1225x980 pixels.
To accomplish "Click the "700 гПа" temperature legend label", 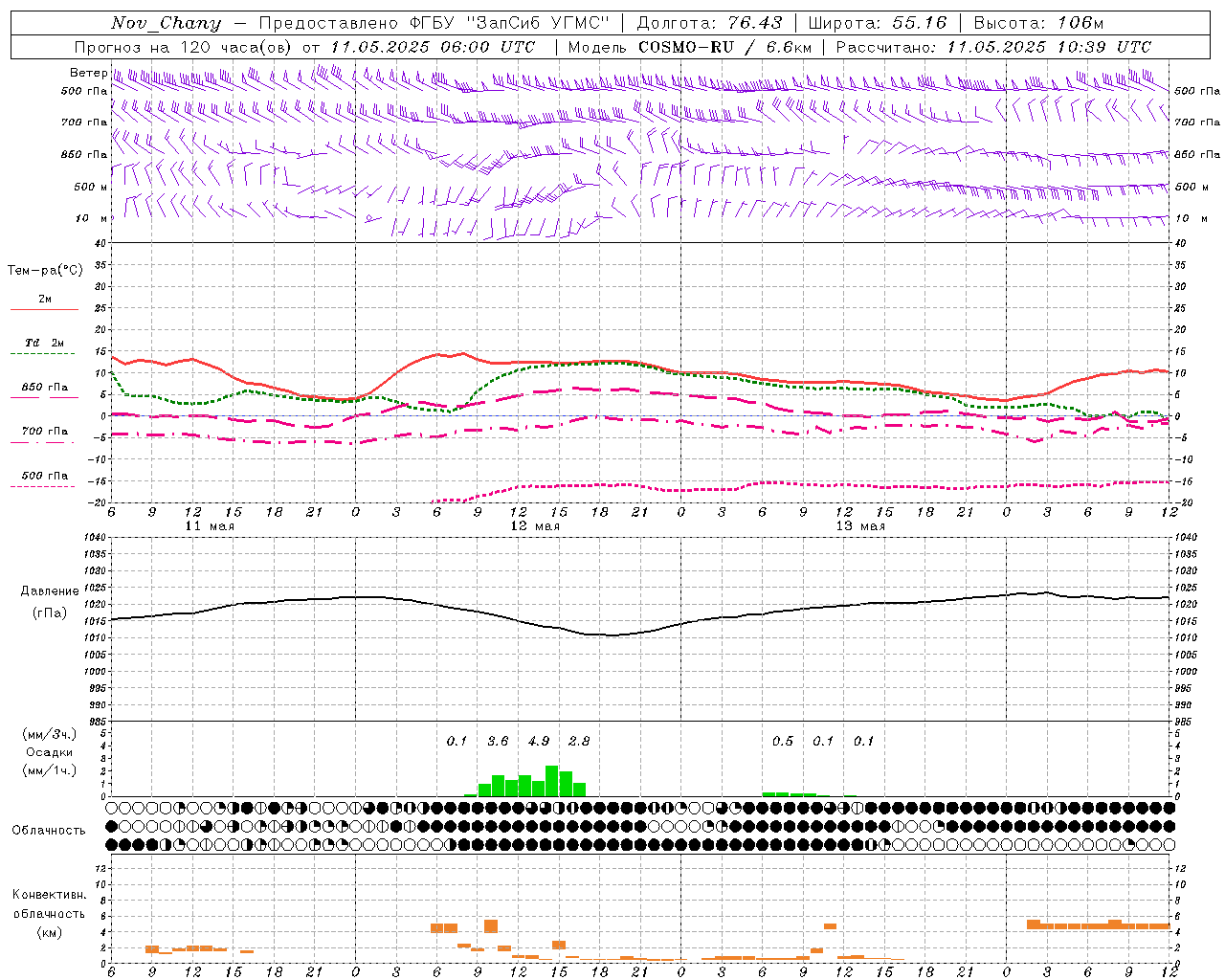I will click(x=45, y=432).
